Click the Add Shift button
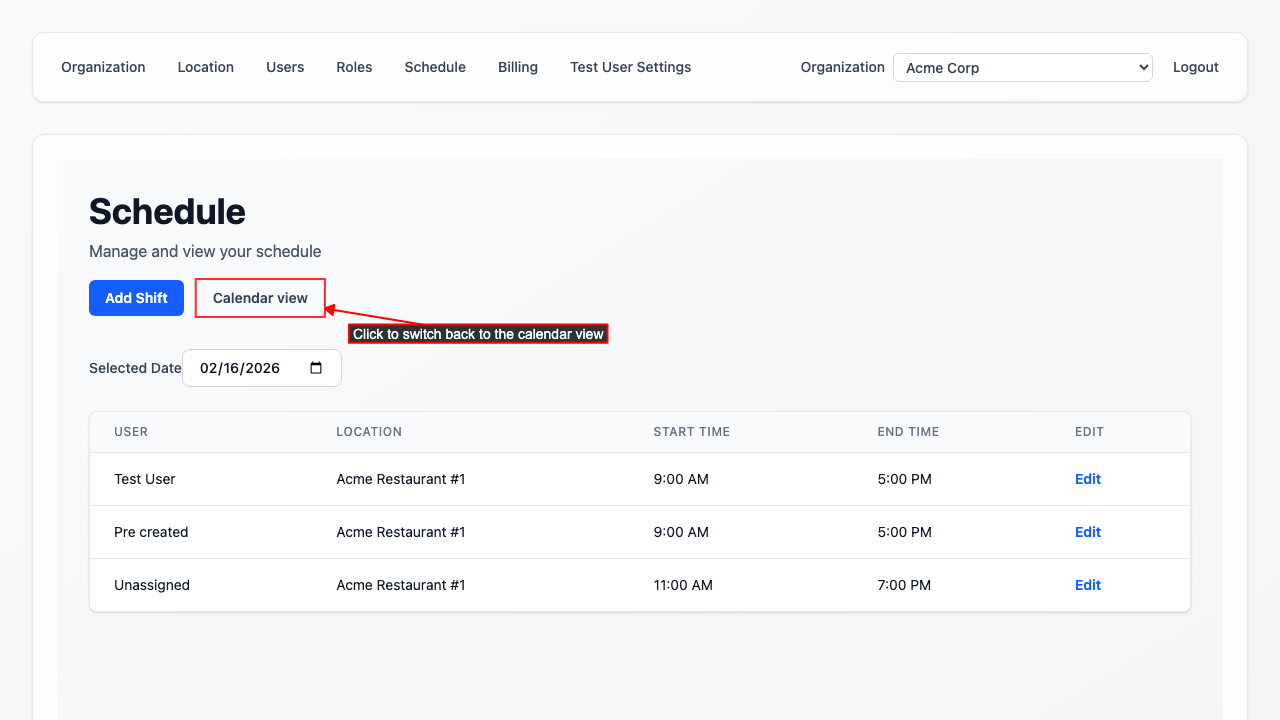The image size is (1280, 720). [136, 297]
